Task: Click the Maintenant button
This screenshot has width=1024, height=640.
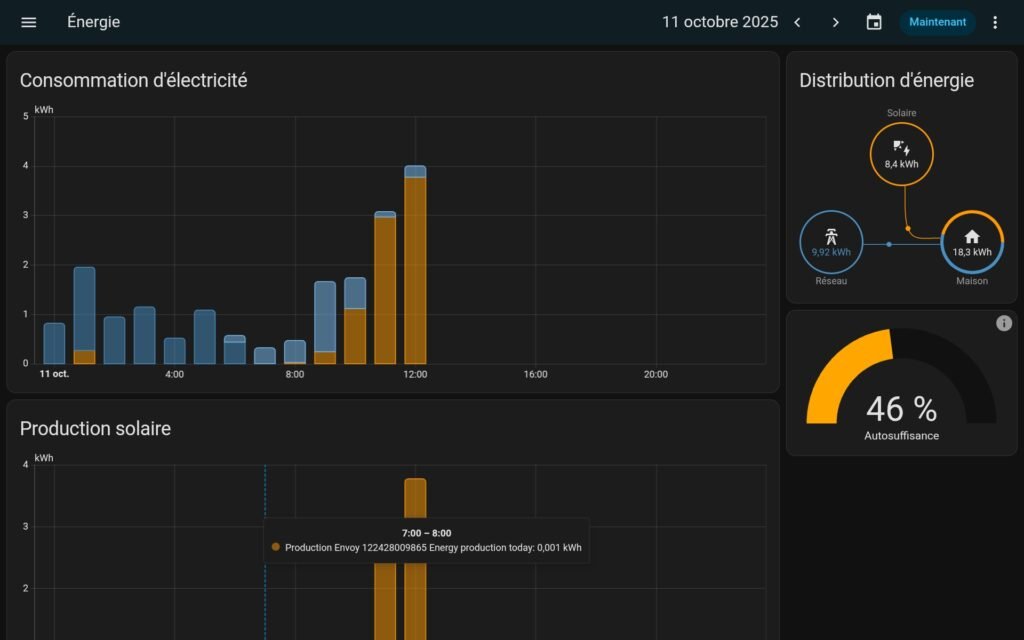Action: [x=937, y=22]
